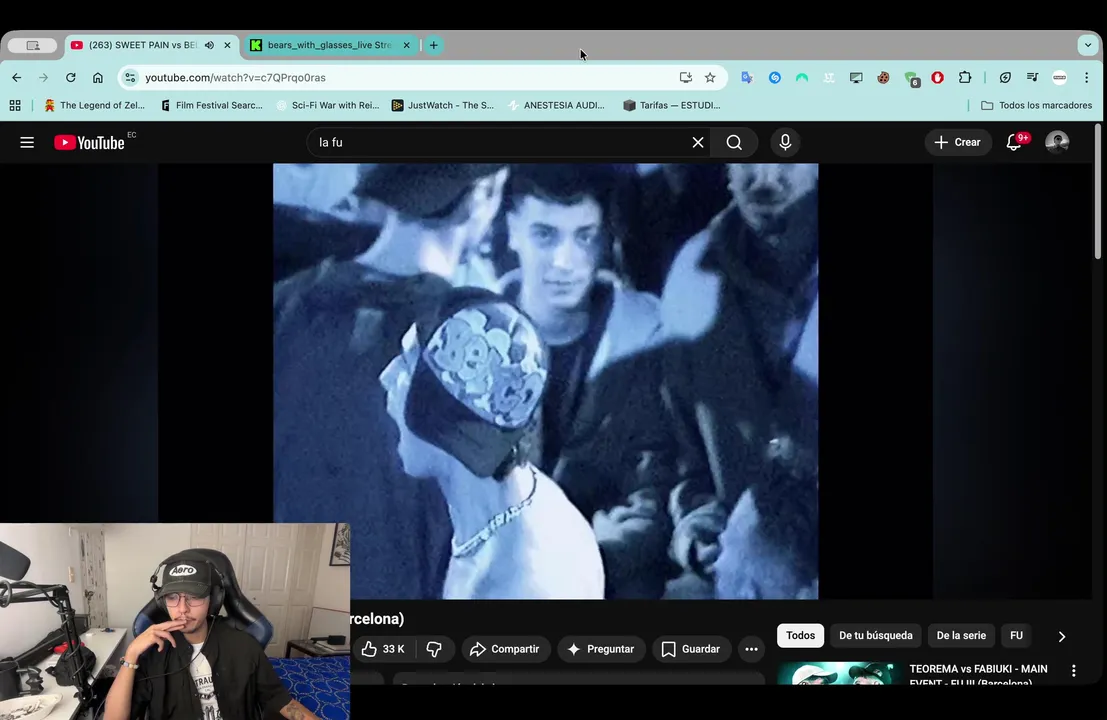The image size is (1107, 720).
Task: Run search with magnifier button
Action: pyautogui.click(x=734, y=143)
